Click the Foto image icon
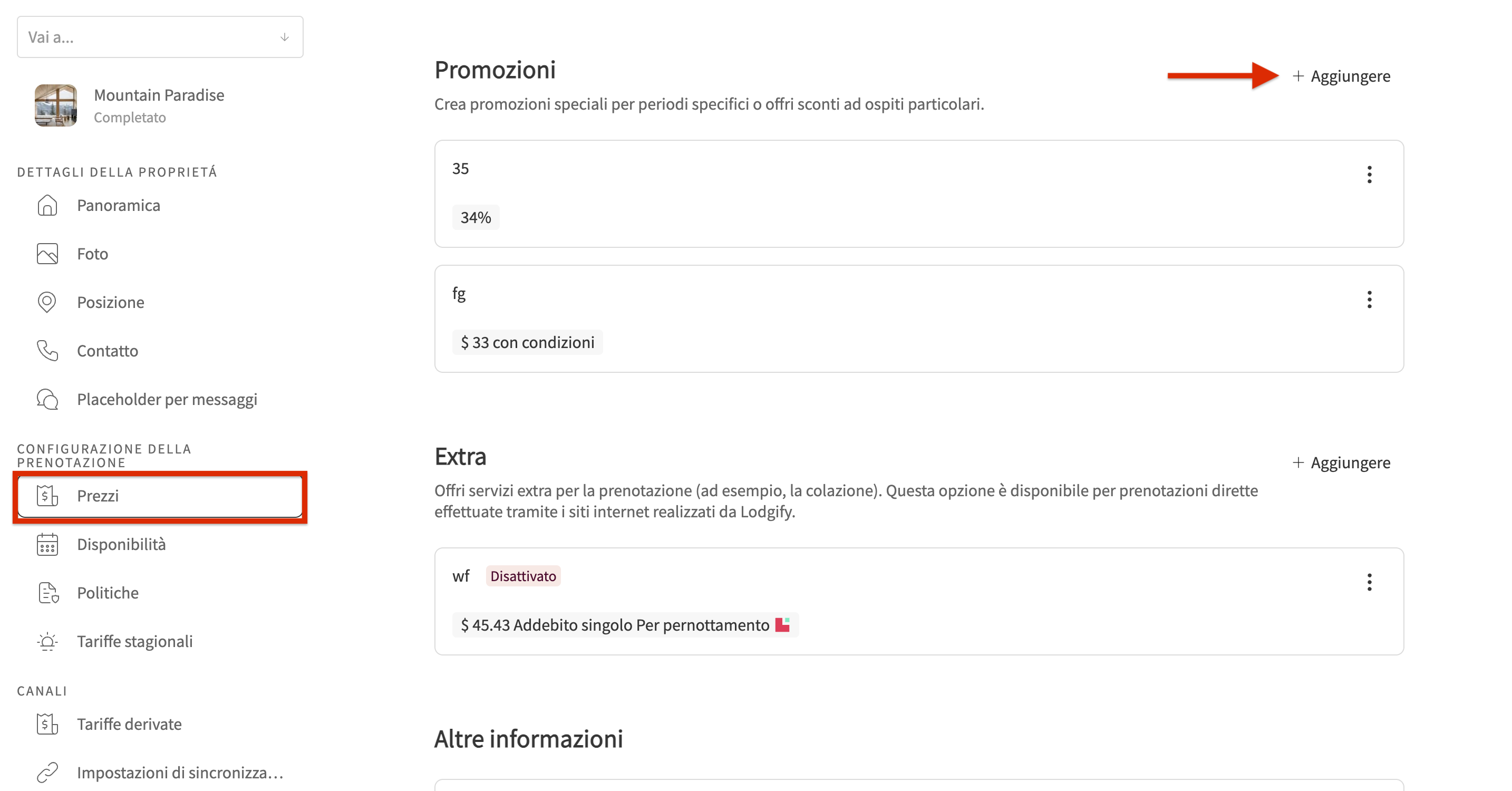The height and width of the screenshot is (791, 1512). (x=47, y=254)
